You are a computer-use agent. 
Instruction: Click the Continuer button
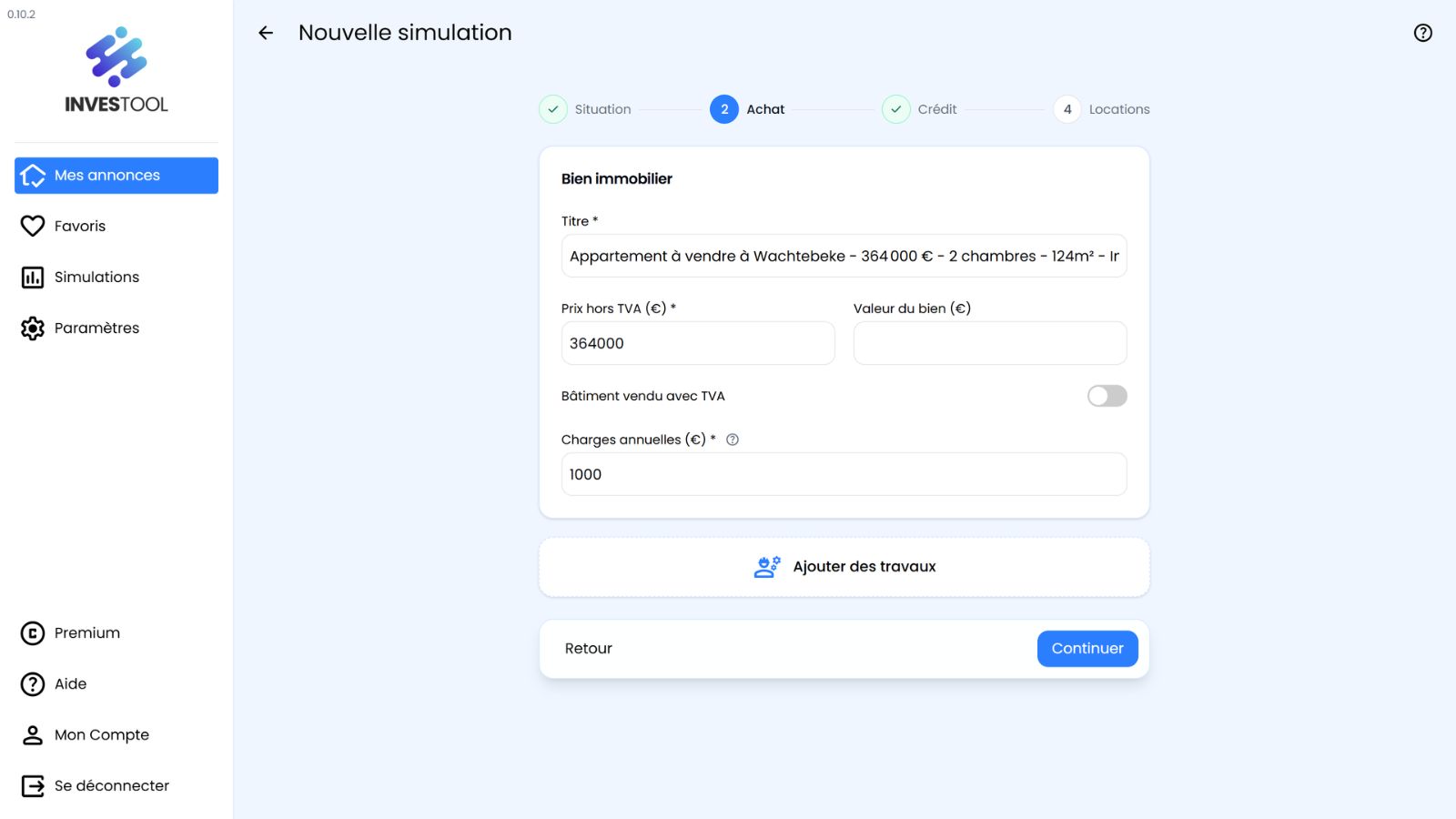pos(1087,649)
